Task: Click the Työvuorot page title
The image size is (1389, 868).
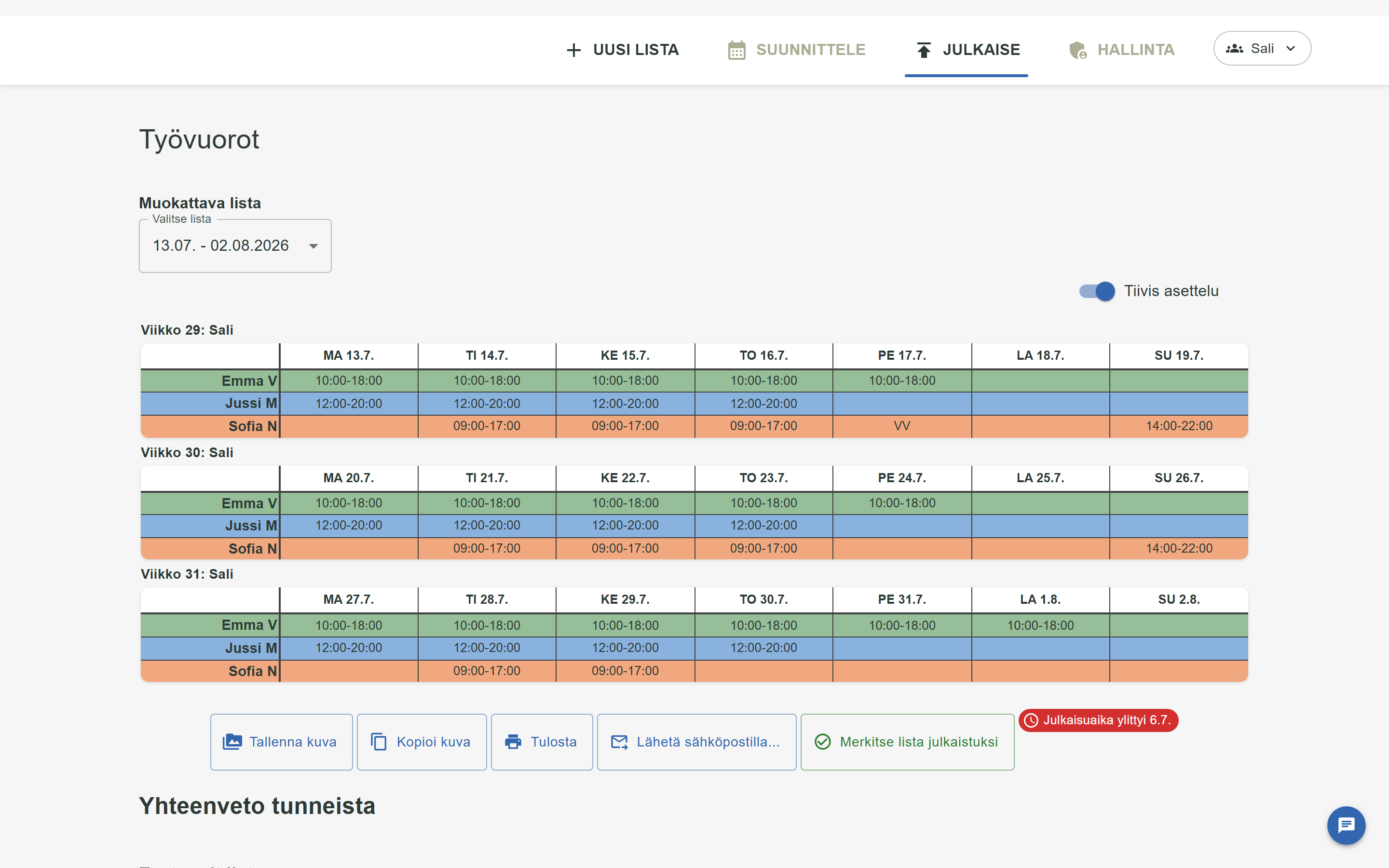Action: (199, 139)
